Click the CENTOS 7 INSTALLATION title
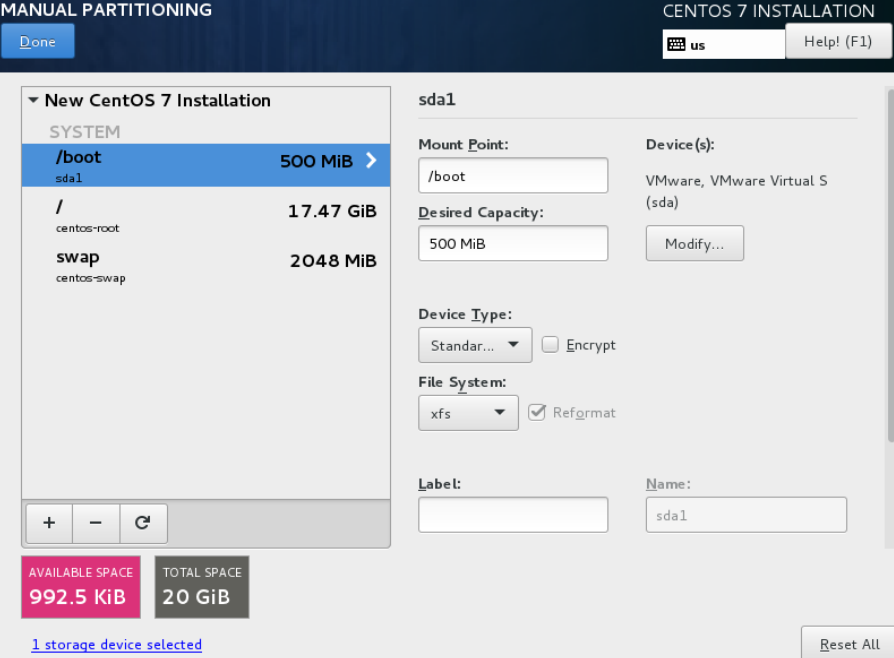This screenshot has width=894, height=658. [x=769, y=11]
